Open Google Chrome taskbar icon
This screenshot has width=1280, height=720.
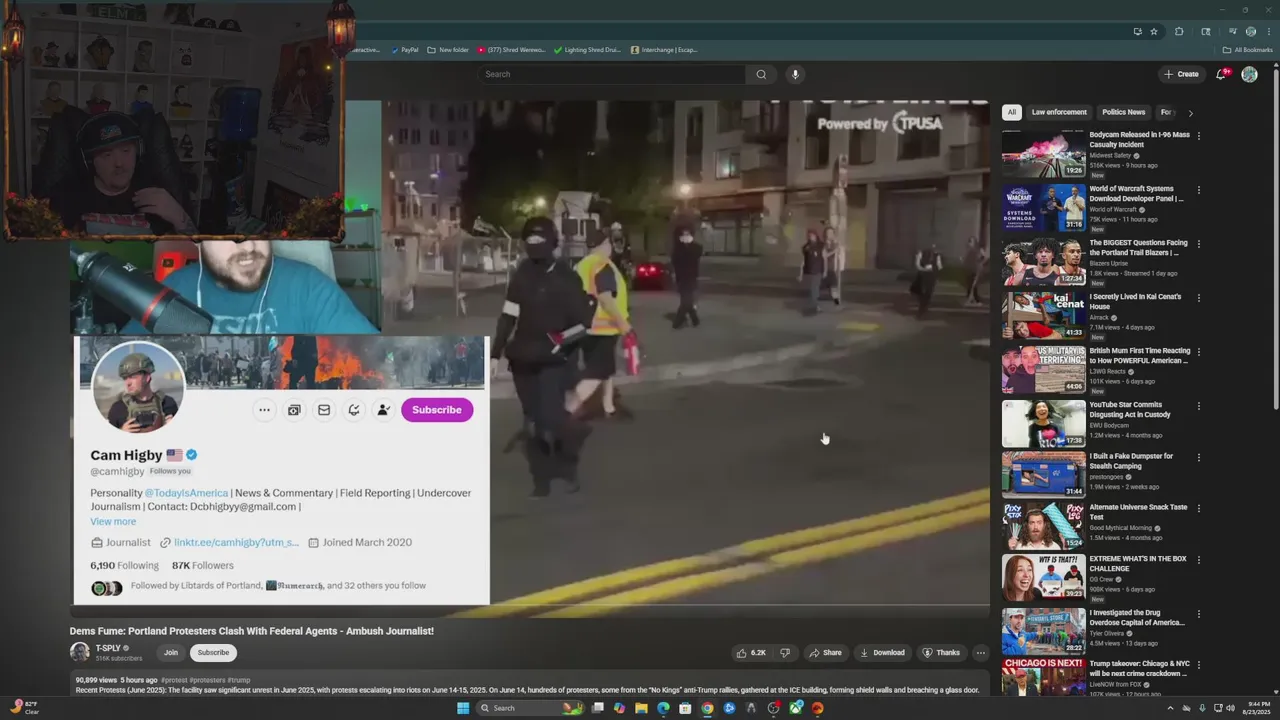707,708
